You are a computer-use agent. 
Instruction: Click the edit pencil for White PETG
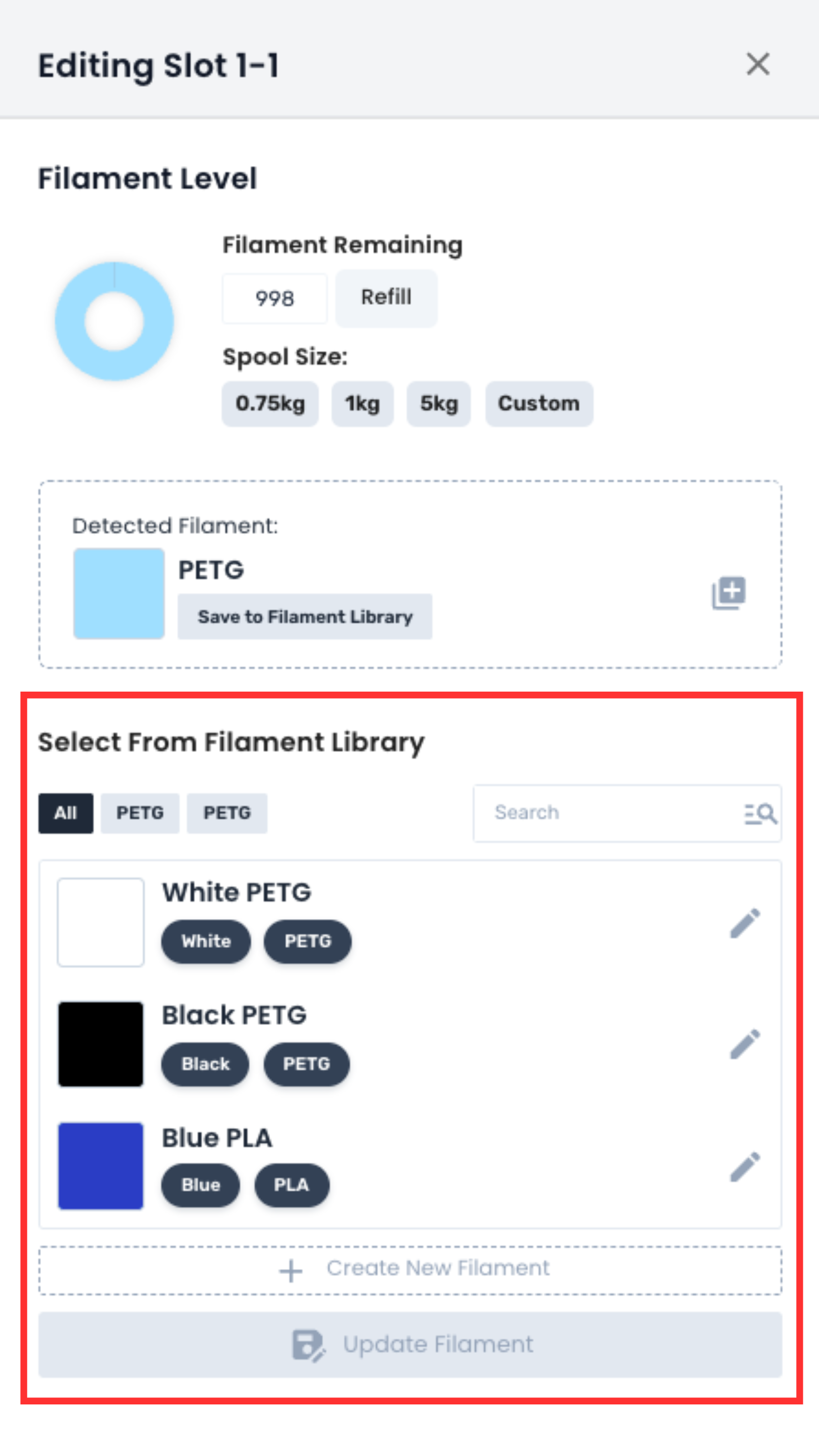coord(744,923)
